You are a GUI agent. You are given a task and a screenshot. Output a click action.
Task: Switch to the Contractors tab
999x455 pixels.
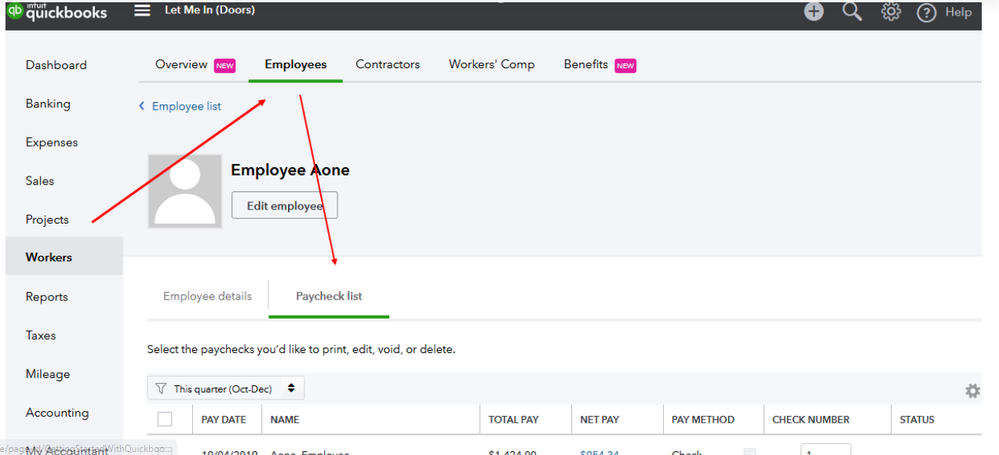pyautogui.click(x=387, y=64)
